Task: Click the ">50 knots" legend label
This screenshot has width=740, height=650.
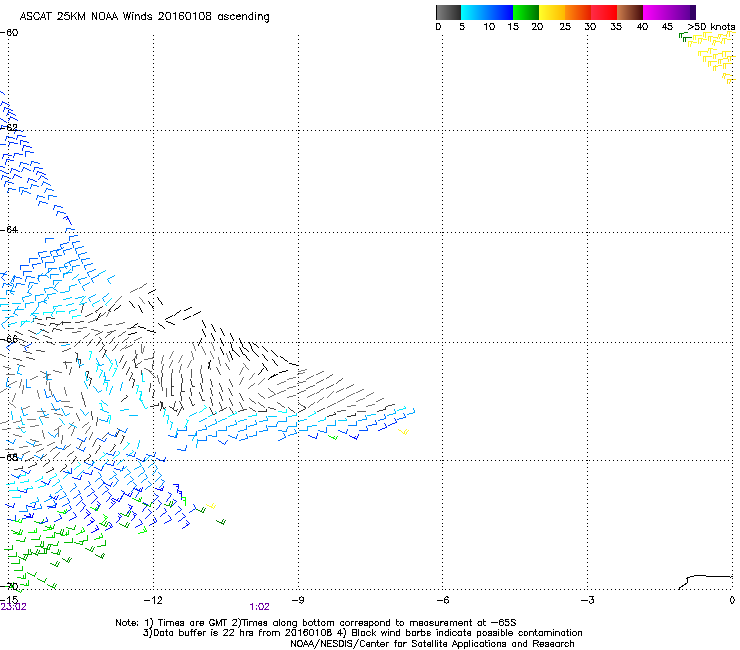Action: (711, 27)
